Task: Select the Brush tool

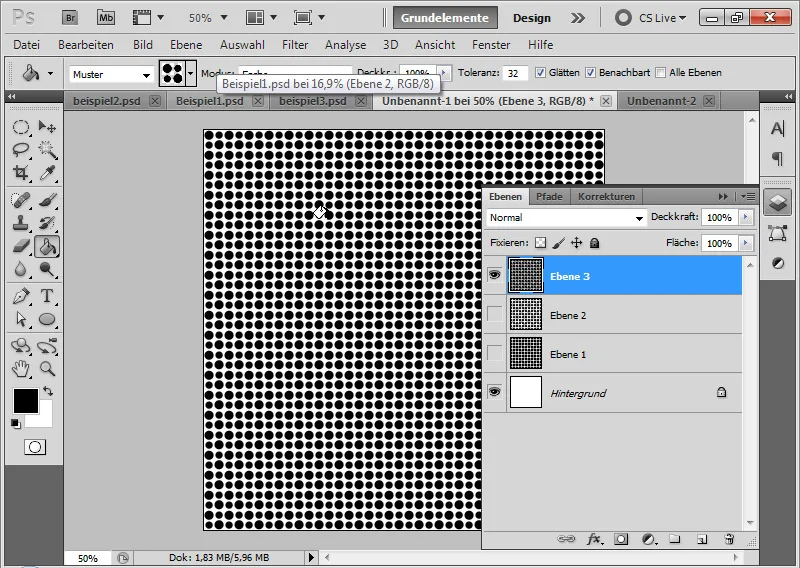Action: tap(47, 200)
